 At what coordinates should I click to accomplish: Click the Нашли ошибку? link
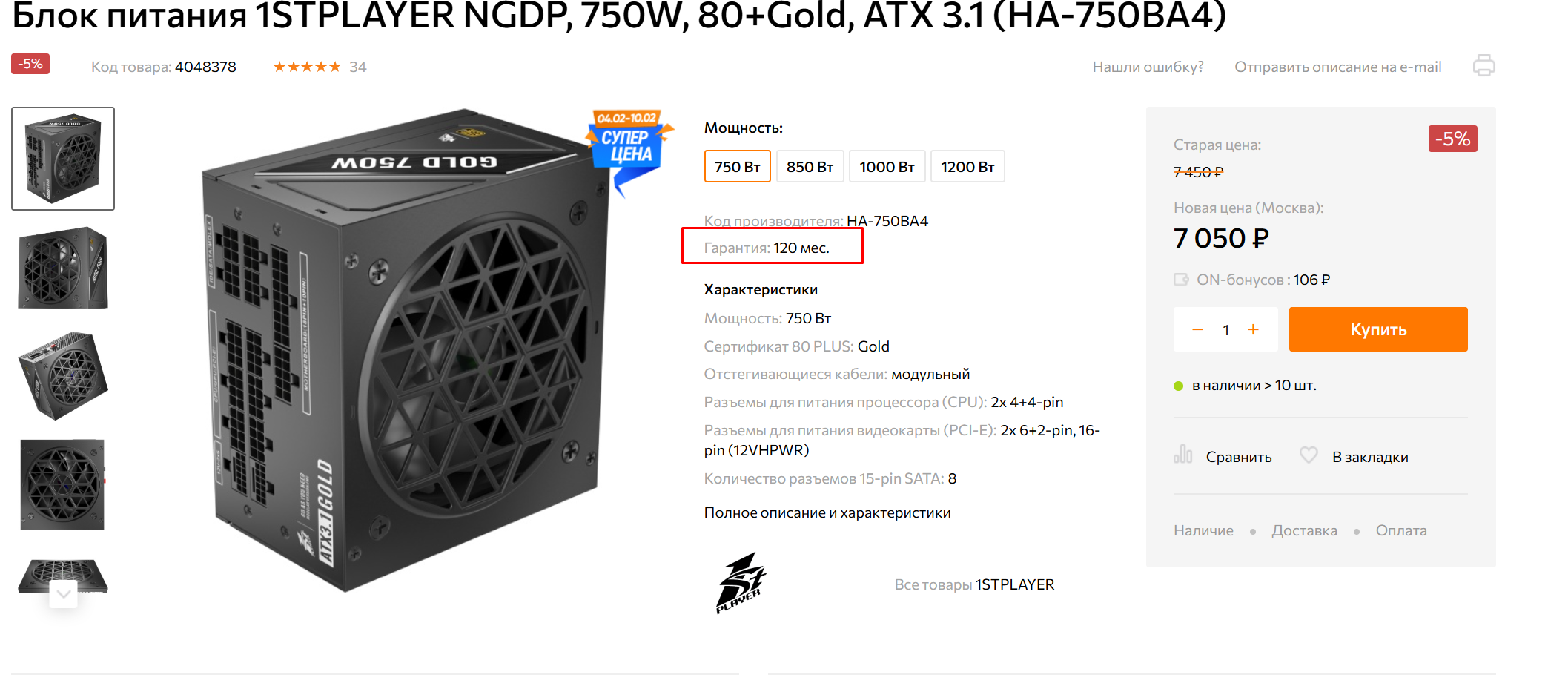click(1148, 67)
